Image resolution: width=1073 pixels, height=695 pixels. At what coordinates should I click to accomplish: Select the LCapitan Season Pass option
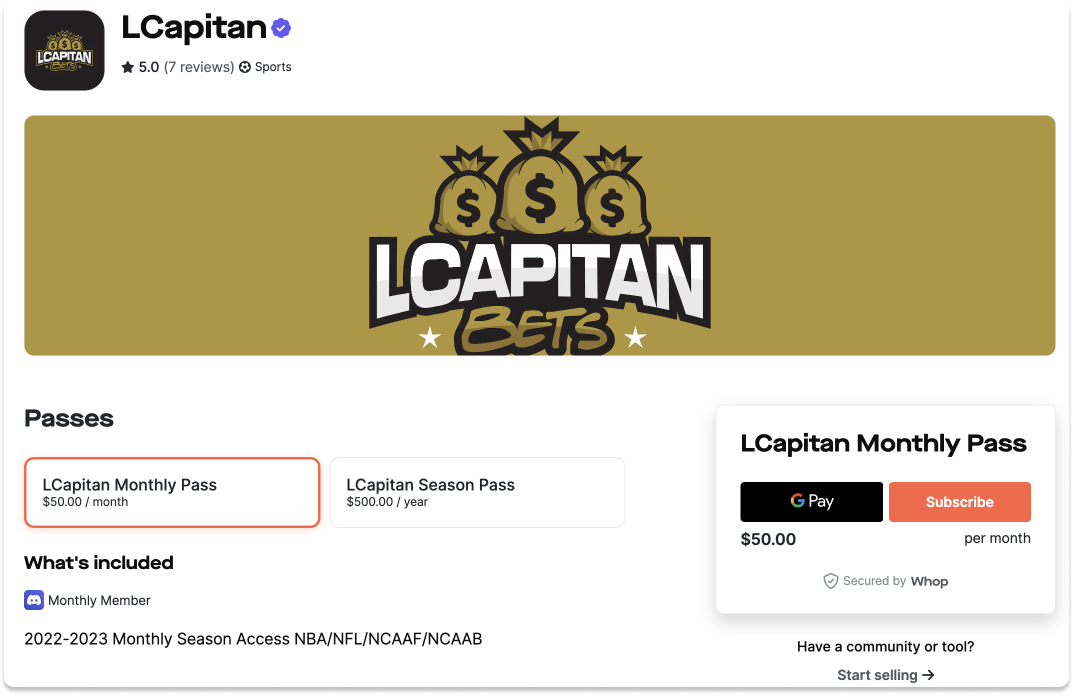pyautogui.click(x=477, y=492)
